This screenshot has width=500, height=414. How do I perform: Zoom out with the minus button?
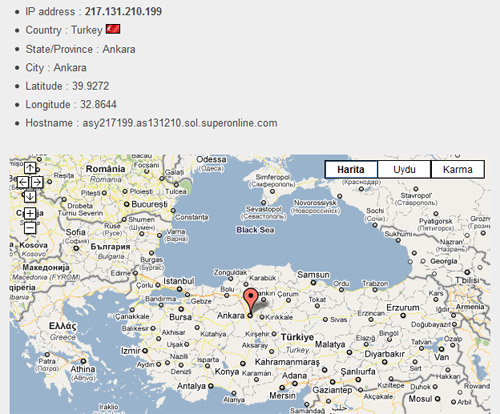coord(30,228)
